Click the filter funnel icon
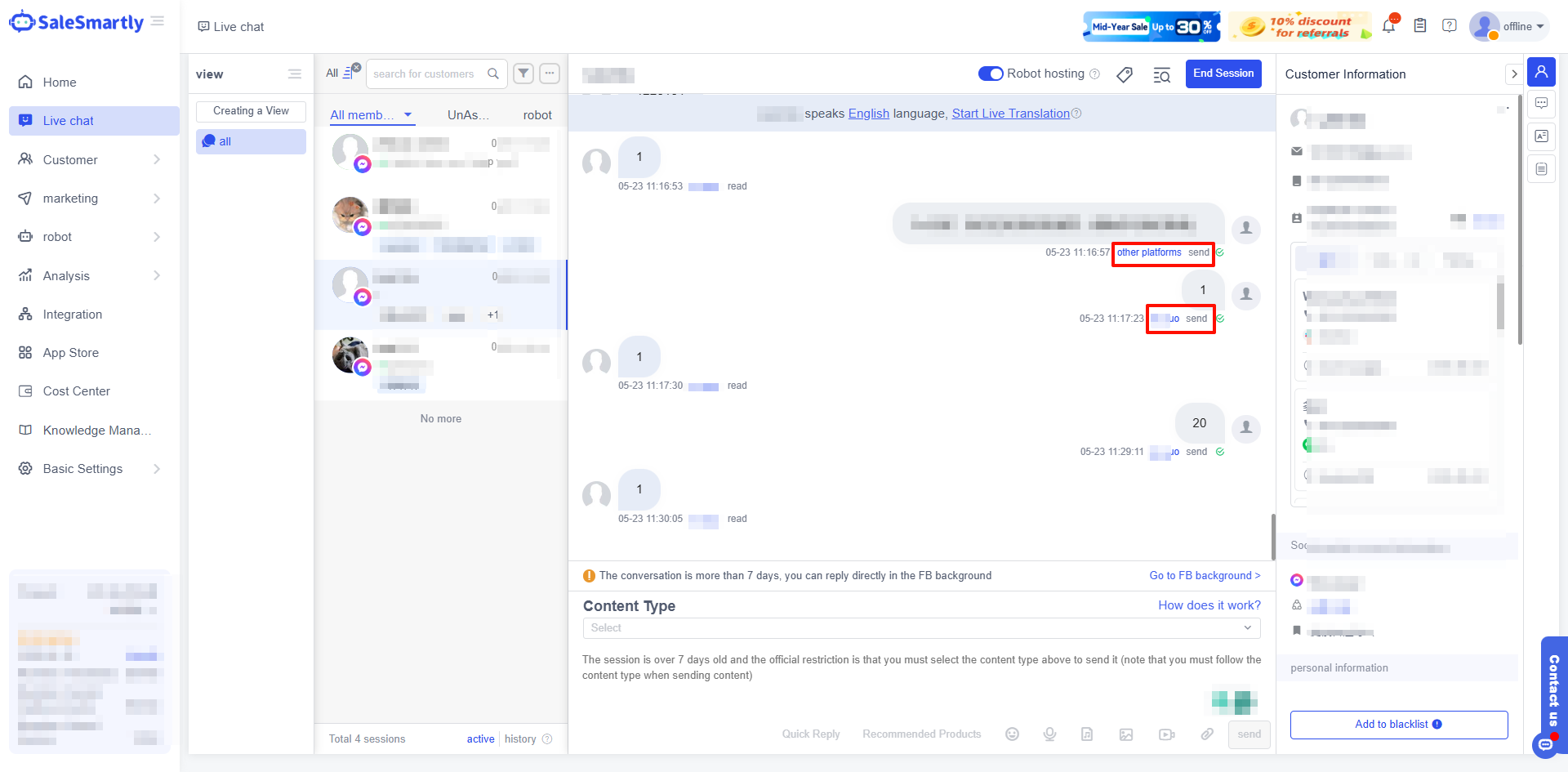Viewport: 1568px width, 772px height. coord(523,74)
